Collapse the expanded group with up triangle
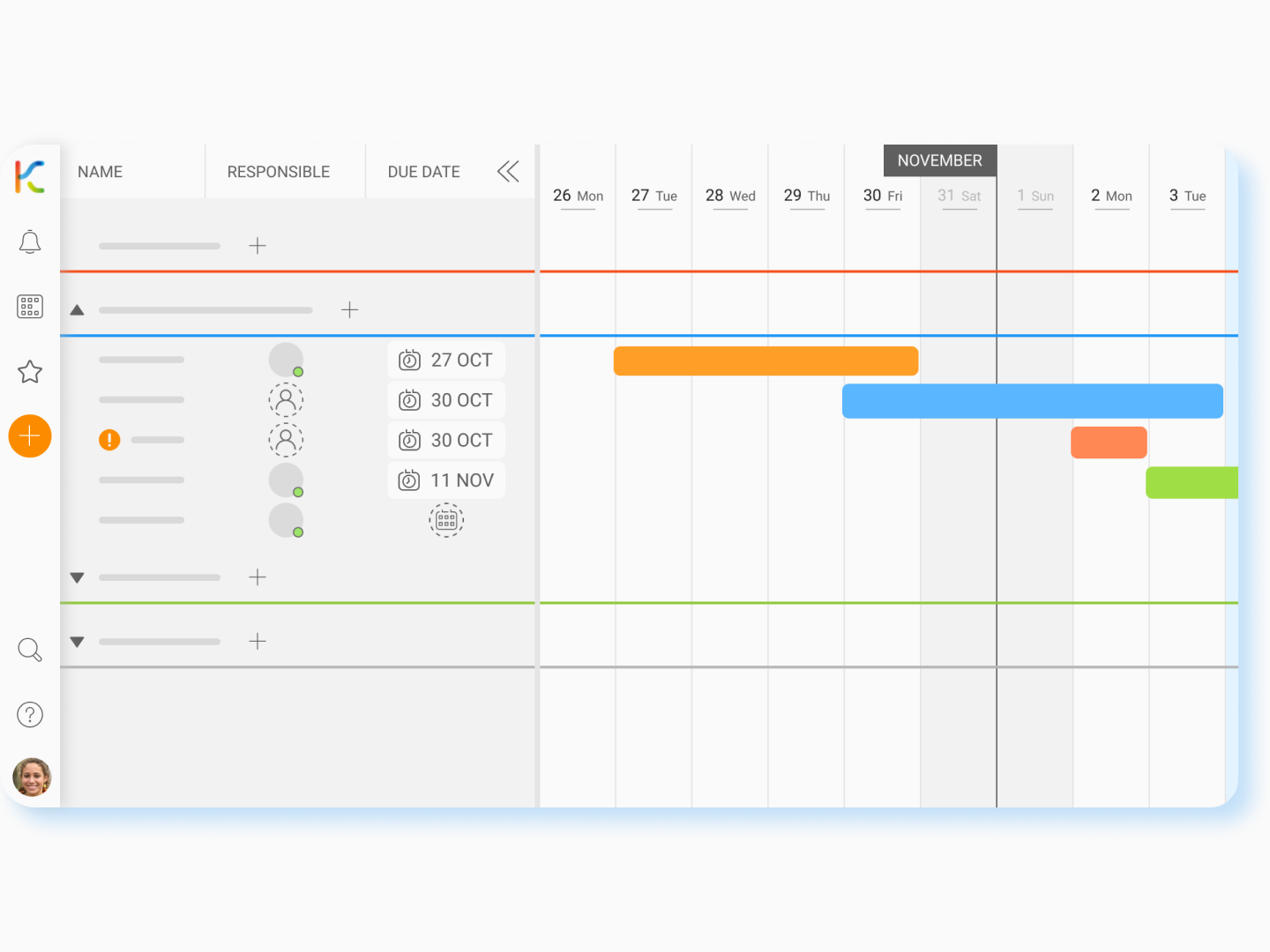This screenshot has height=952, width=1270. pos(78,310)
